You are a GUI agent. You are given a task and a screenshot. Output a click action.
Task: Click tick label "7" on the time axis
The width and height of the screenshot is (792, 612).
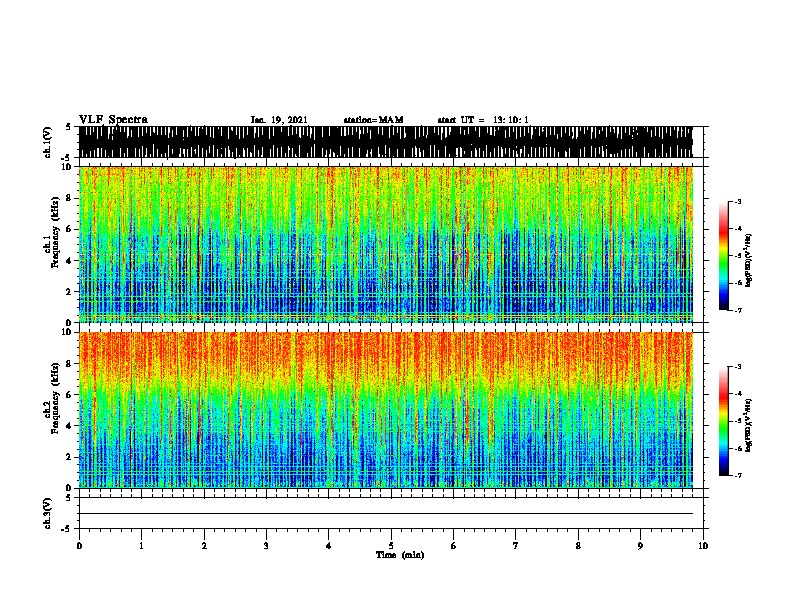tap(516, 546)
